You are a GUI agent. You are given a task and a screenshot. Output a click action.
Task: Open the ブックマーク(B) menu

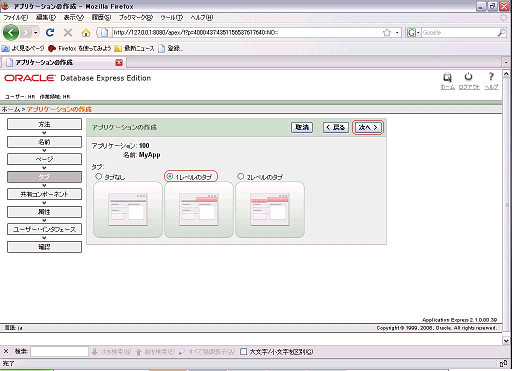pos(136,17)
